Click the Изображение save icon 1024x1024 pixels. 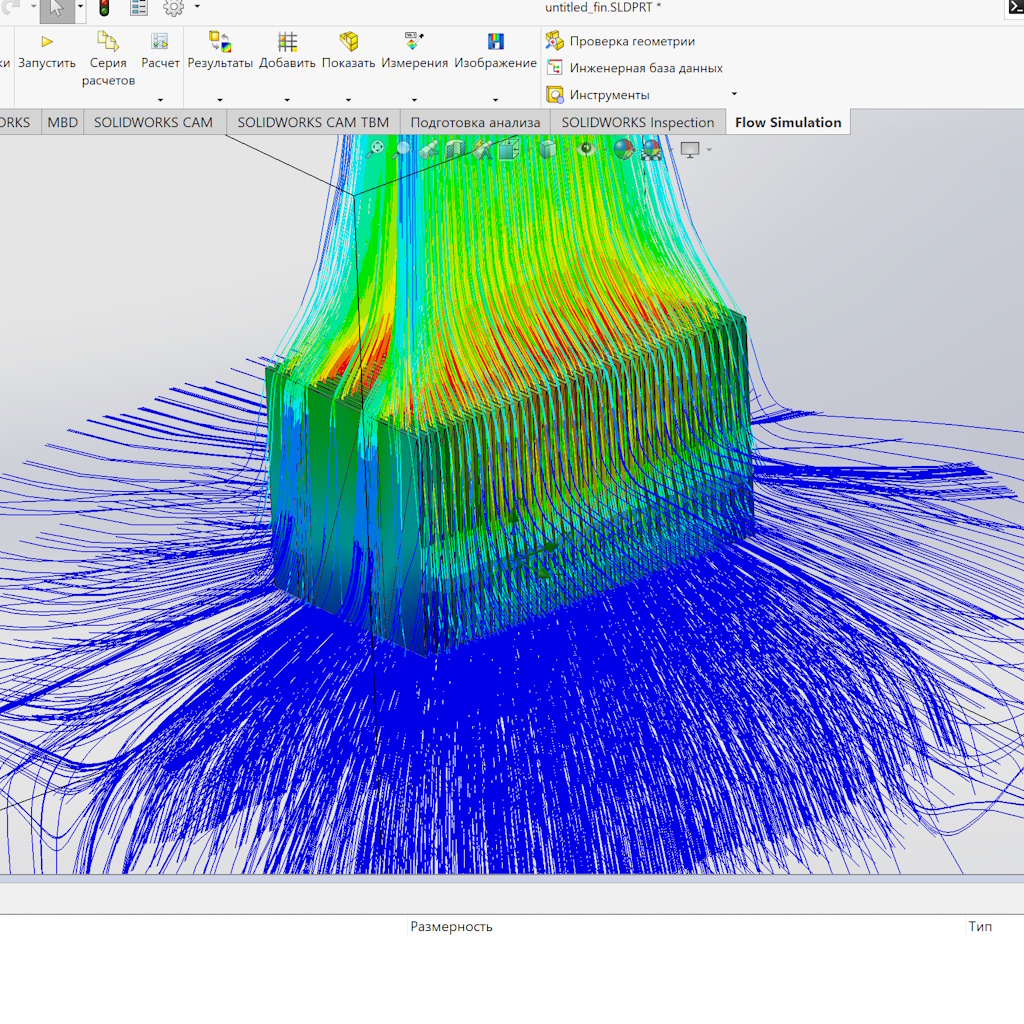[495, 42]
